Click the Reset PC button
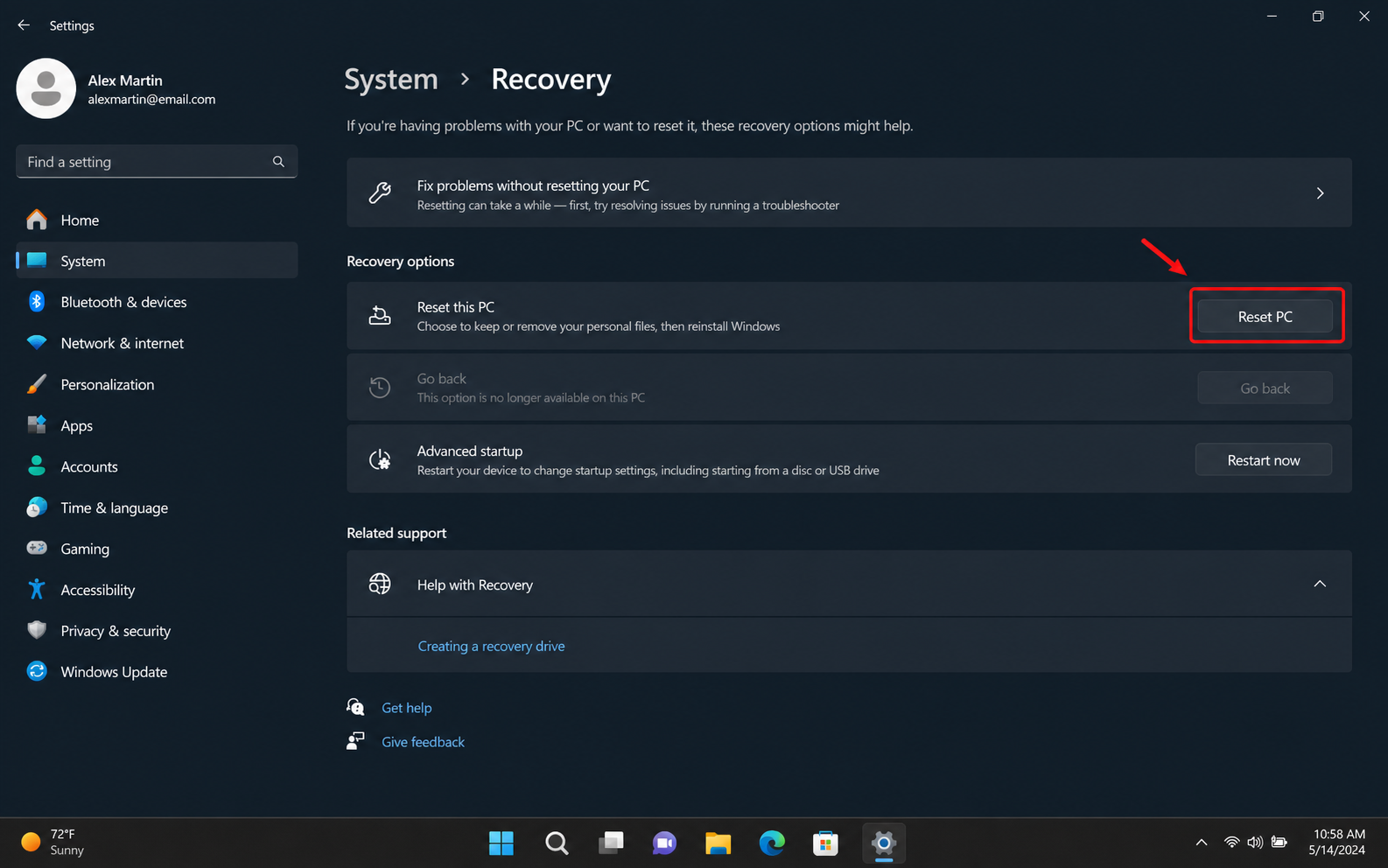The height and width of the screenshot is (868, 1388). coord(1265,317)
